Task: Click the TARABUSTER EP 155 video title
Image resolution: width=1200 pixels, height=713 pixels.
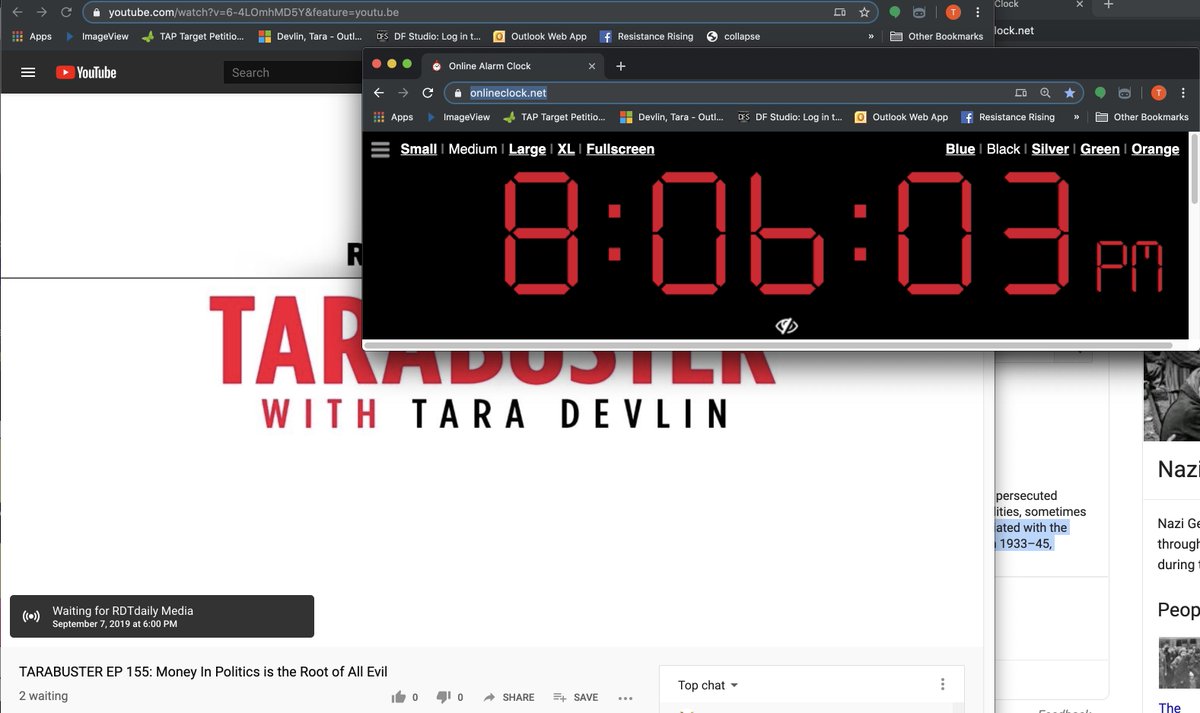Action: (203, 672)
